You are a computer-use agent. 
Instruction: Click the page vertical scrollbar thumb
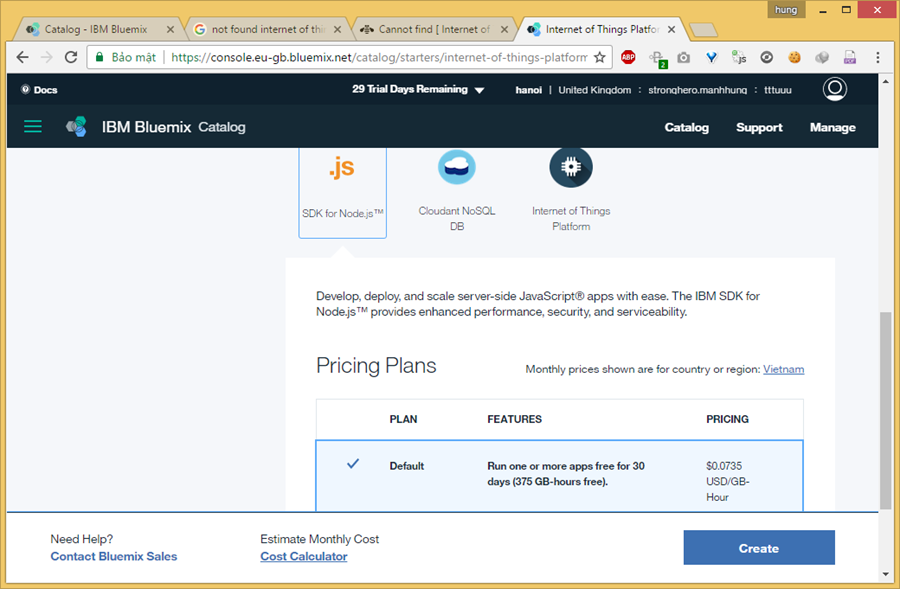tap(884, 410)
